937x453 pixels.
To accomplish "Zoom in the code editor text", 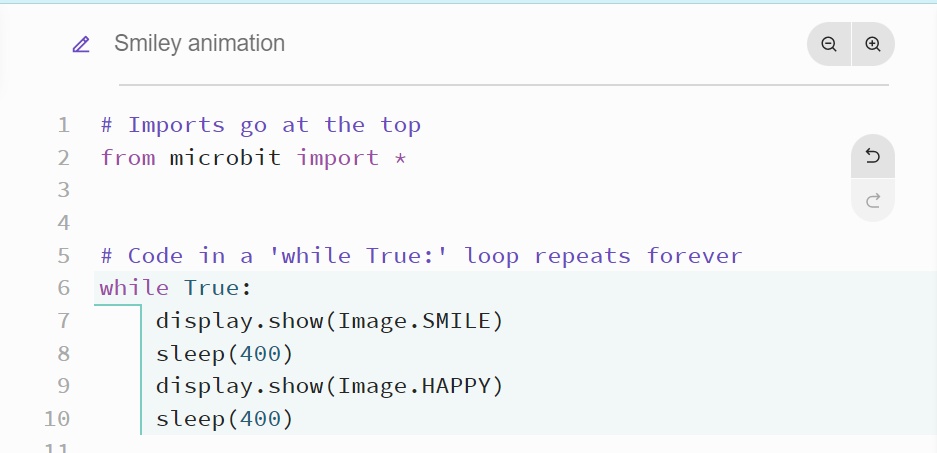I will coord(873,44).
